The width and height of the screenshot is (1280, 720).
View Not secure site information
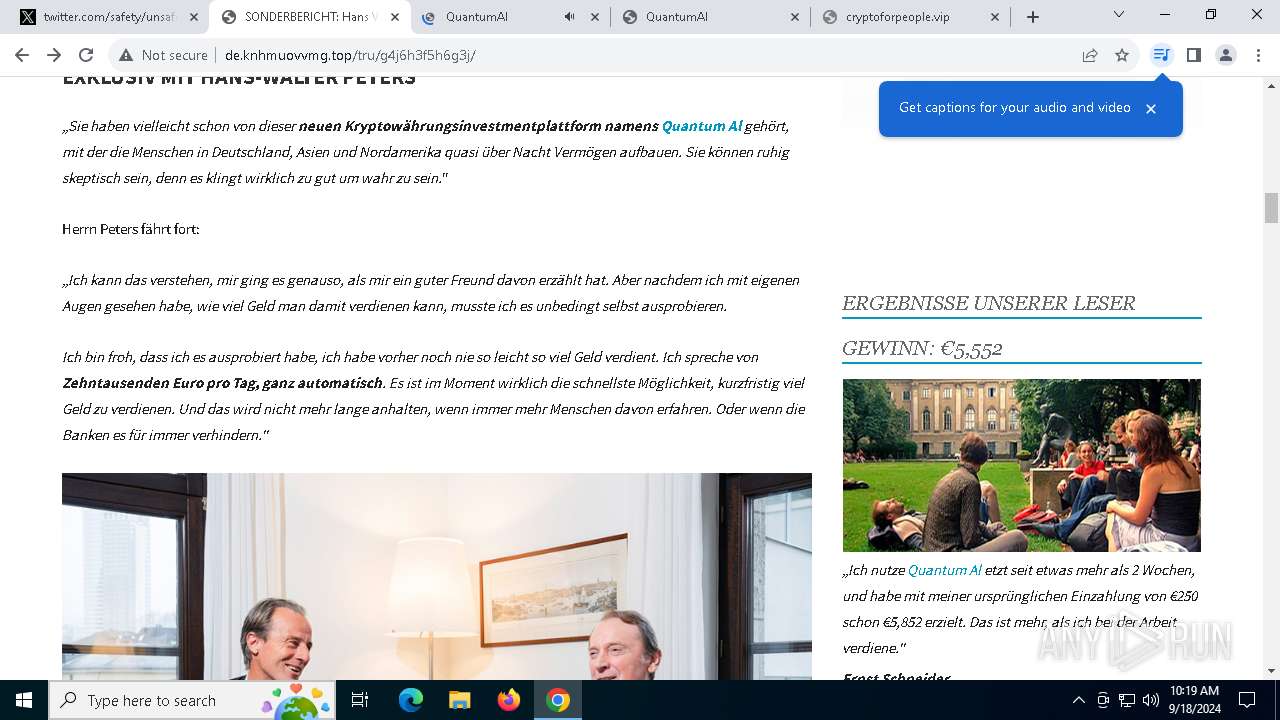coord(164,55)
